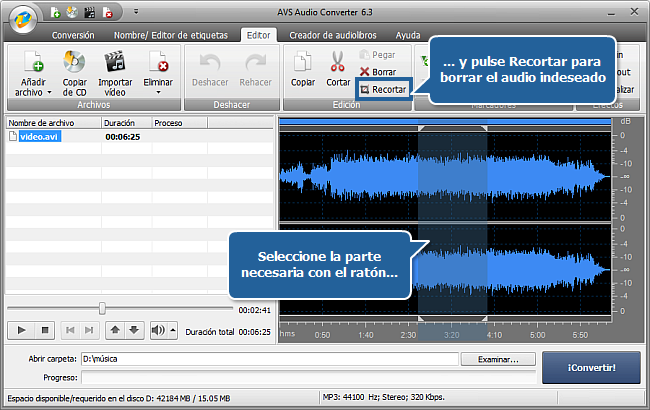
Task: Click the Copiar edit icon
Action: [x=304, y=62]
